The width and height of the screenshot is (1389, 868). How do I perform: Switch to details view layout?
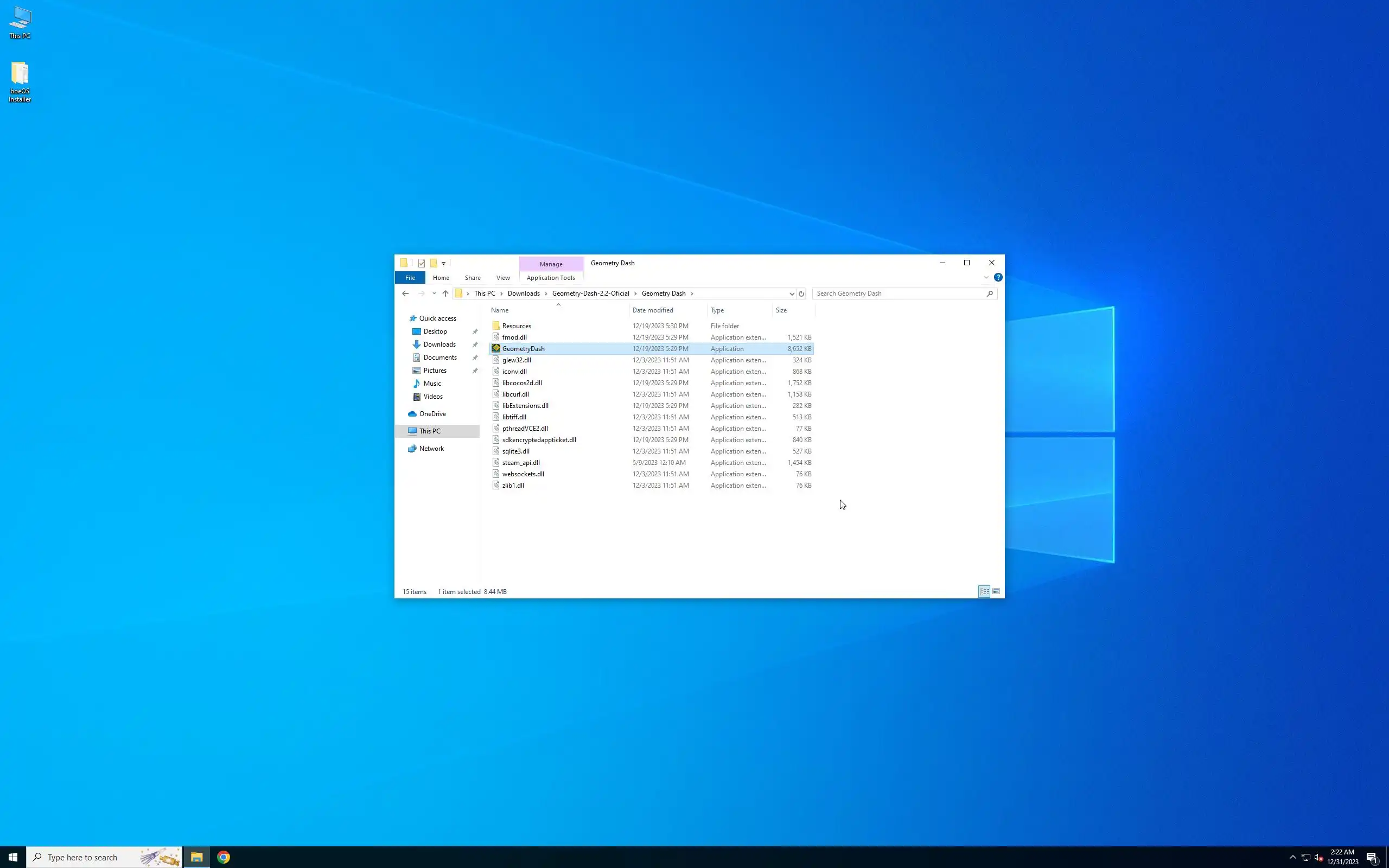click(x=984, y=591)
